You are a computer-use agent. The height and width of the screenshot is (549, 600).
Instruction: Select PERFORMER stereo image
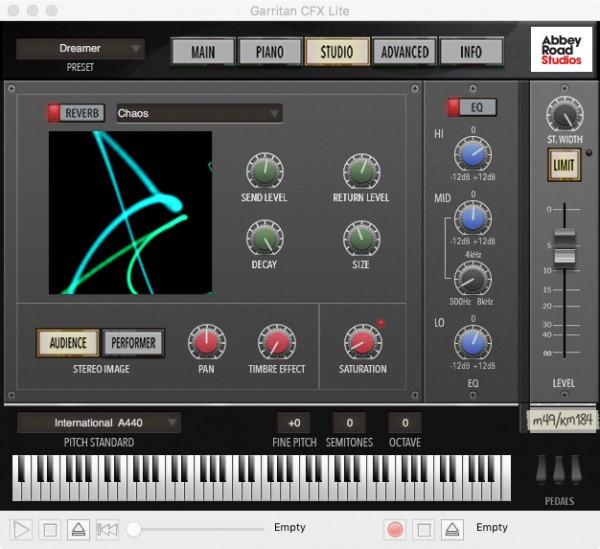[x=133, y=343]
